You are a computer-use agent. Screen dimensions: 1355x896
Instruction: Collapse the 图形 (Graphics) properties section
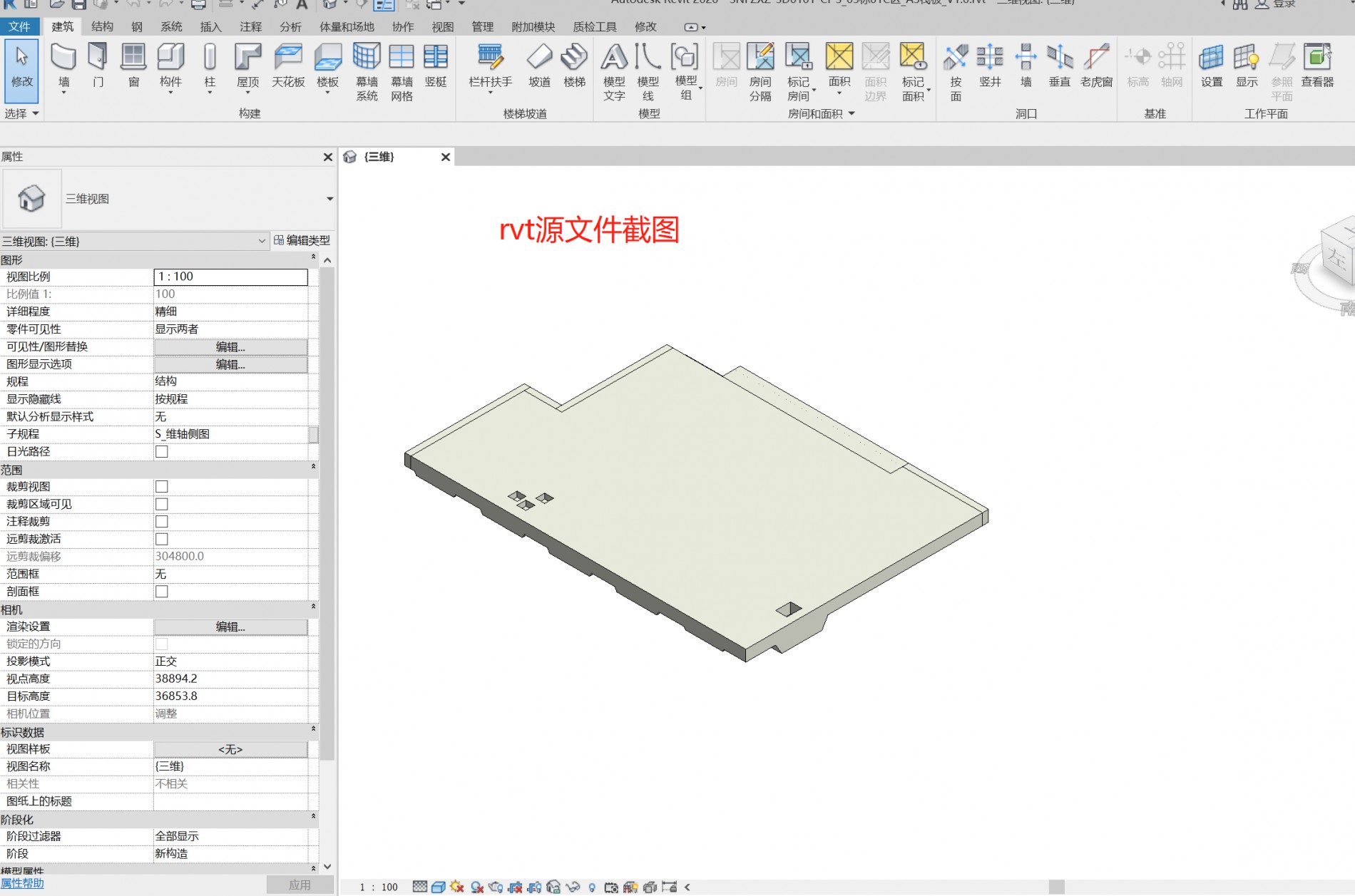point(313,258)
